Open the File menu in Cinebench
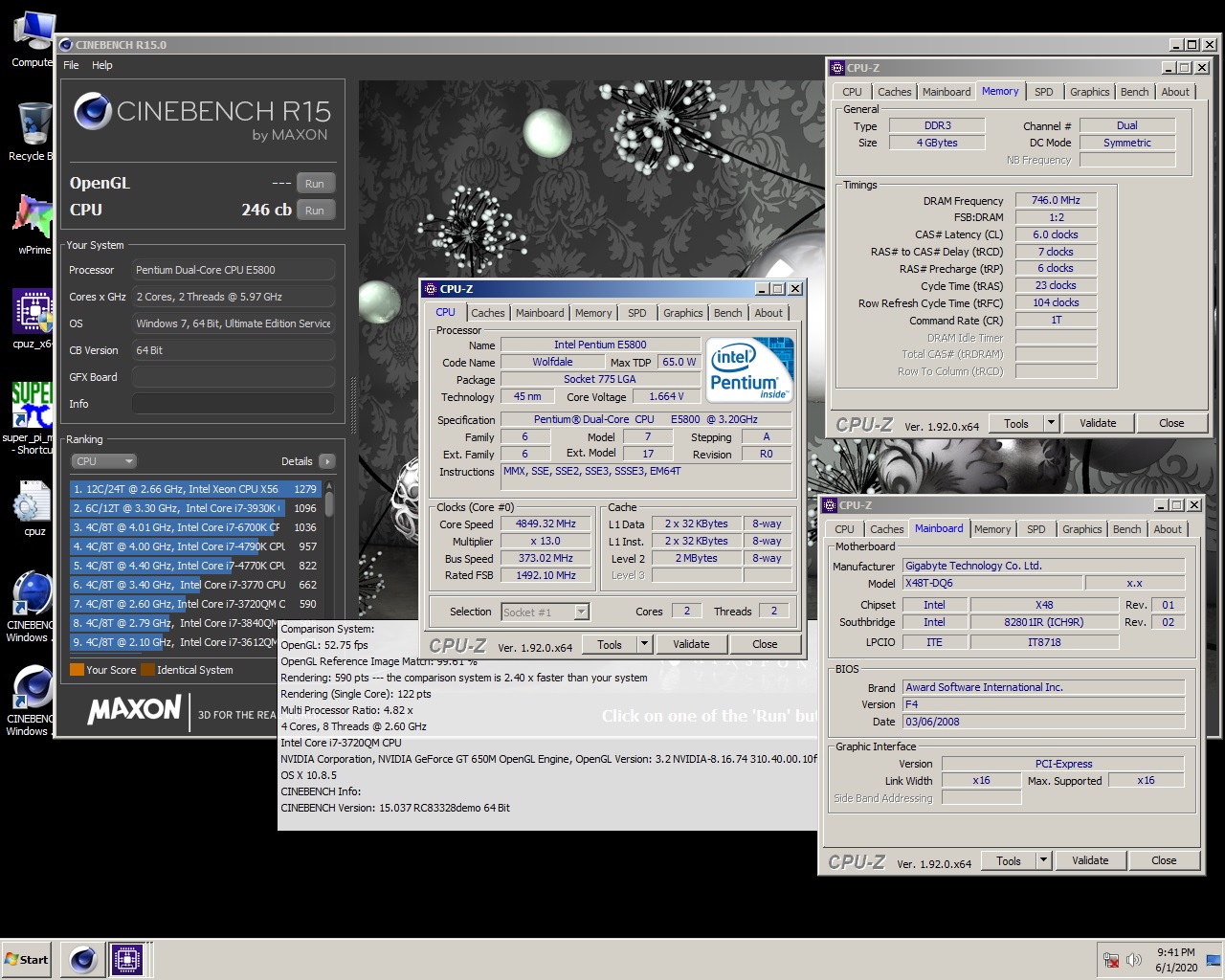1225x980 pixels. (71, 65)
